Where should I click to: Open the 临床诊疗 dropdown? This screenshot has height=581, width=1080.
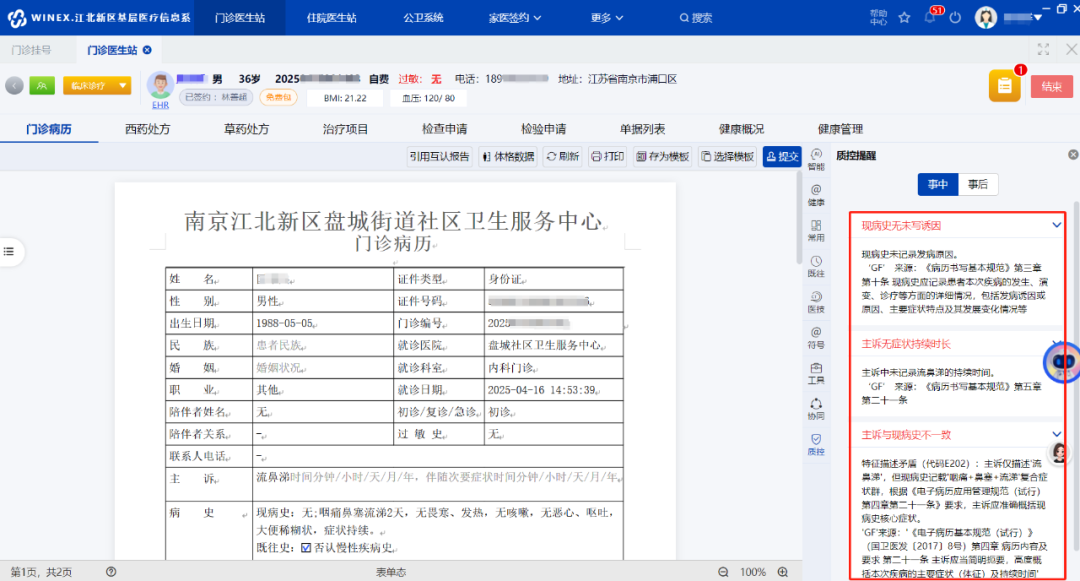point(97,85)
